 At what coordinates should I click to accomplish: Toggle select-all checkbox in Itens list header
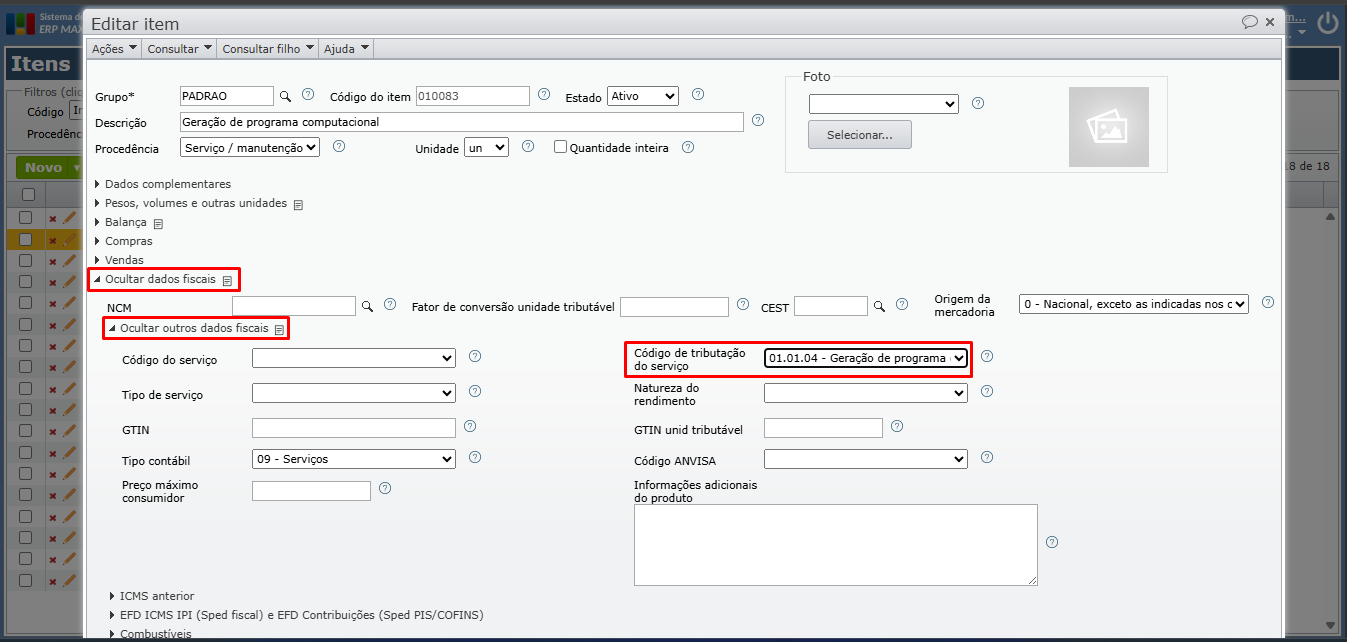[28, 194]
